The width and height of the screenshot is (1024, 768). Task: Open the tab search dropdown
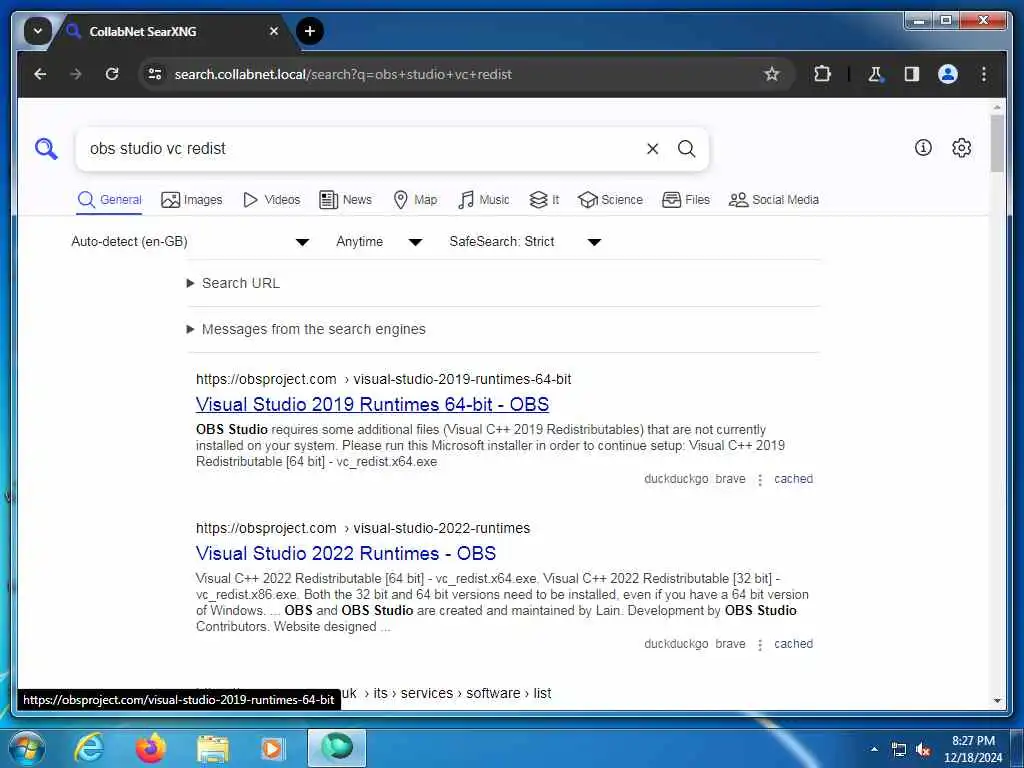click(x=38, y=31)
